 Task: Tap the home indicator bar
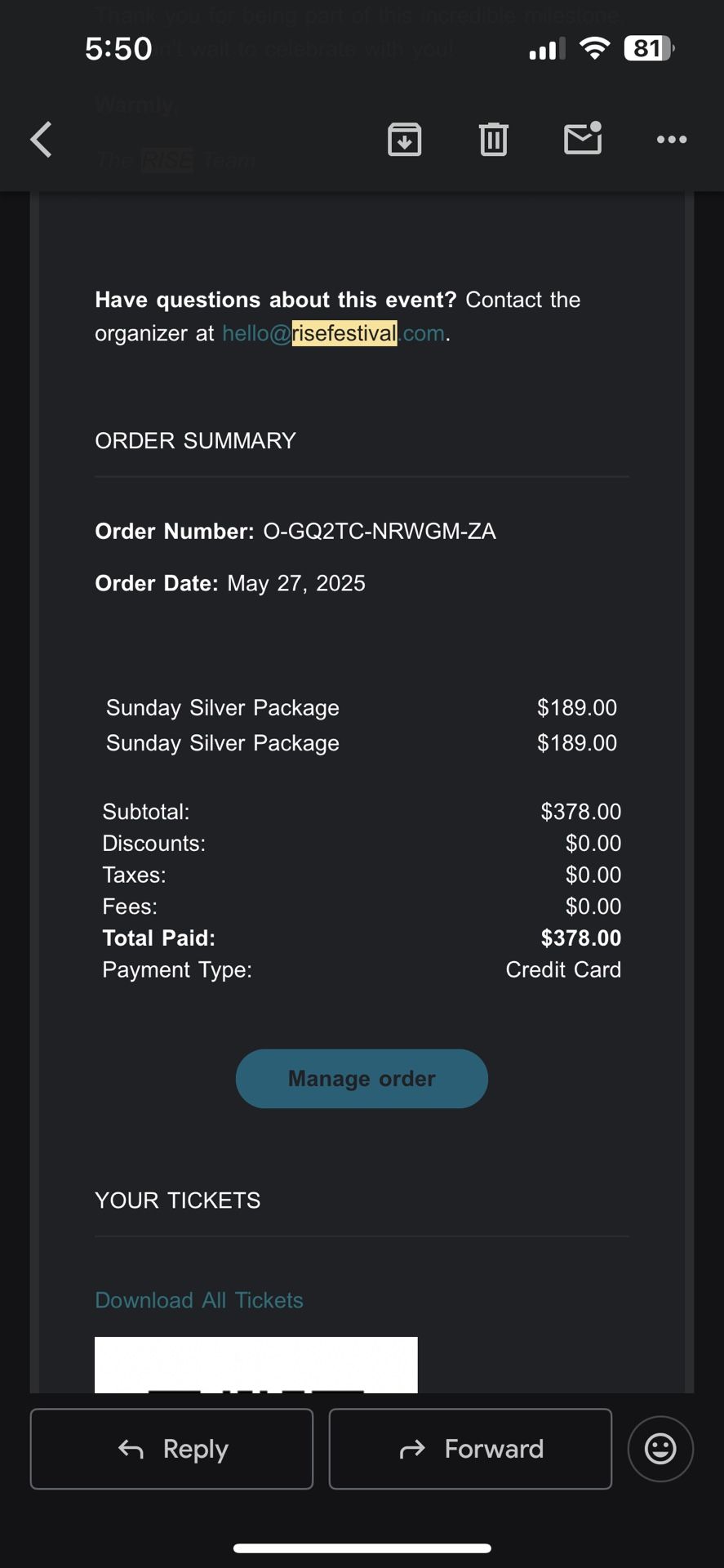pos(362,1548)
